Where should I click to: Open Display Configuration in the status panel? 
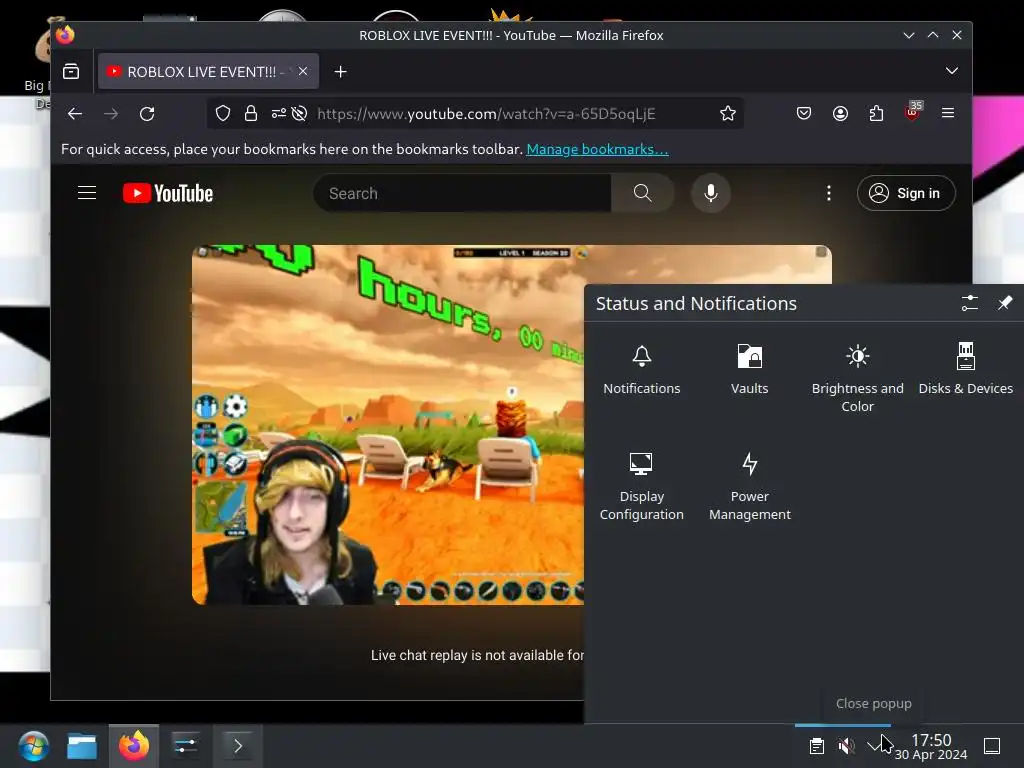(641, 487)
